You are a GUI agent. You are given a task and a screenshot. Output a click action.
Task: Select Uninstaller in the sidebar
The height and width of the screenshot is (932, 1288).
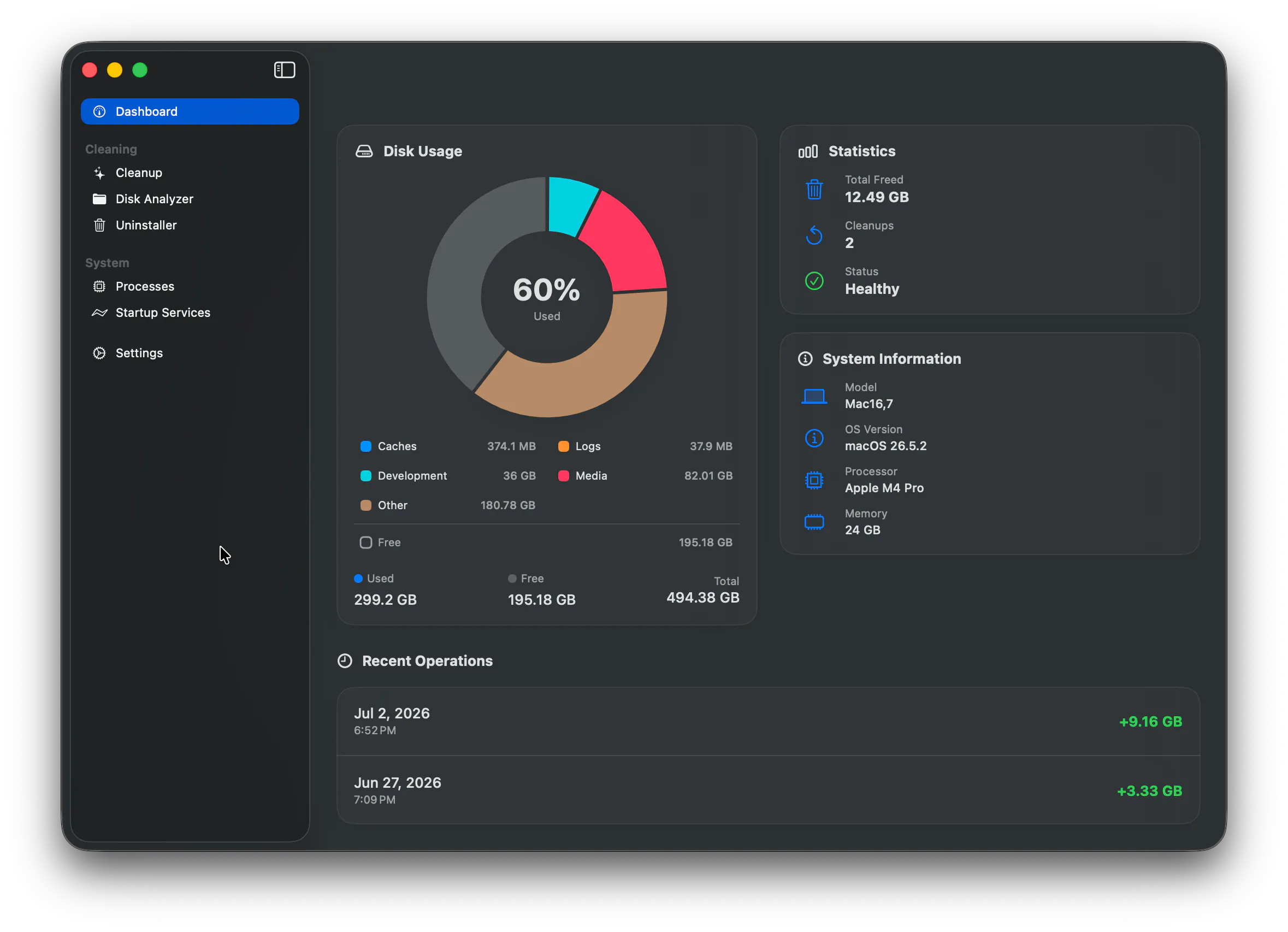(190, 225)
